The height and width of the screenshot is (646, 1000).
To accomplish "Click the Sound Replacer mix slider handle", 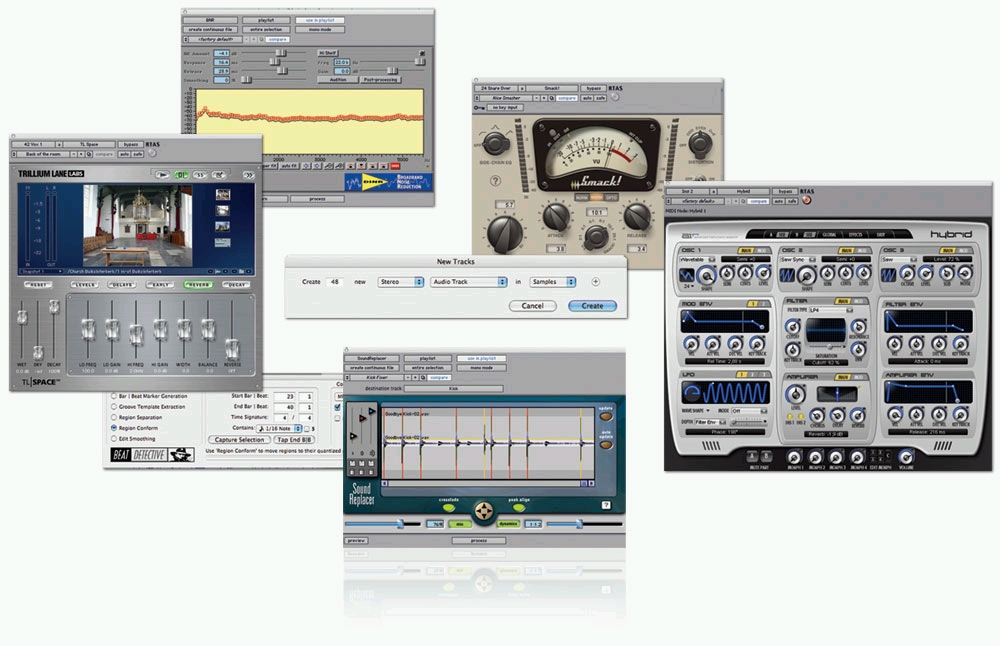I will pos(401,524).
